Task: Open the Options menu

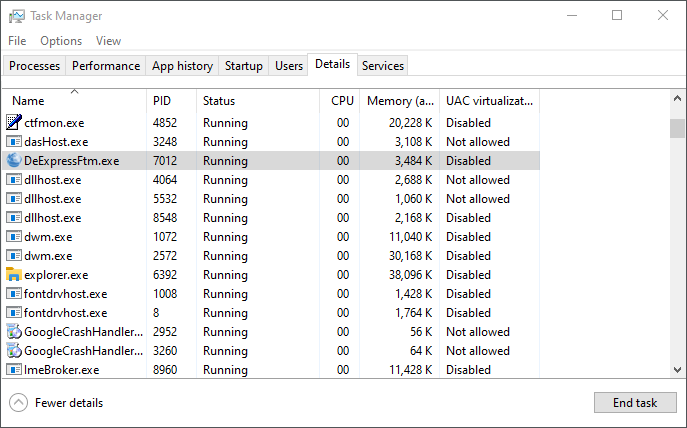Action: [x=61, y=41]
